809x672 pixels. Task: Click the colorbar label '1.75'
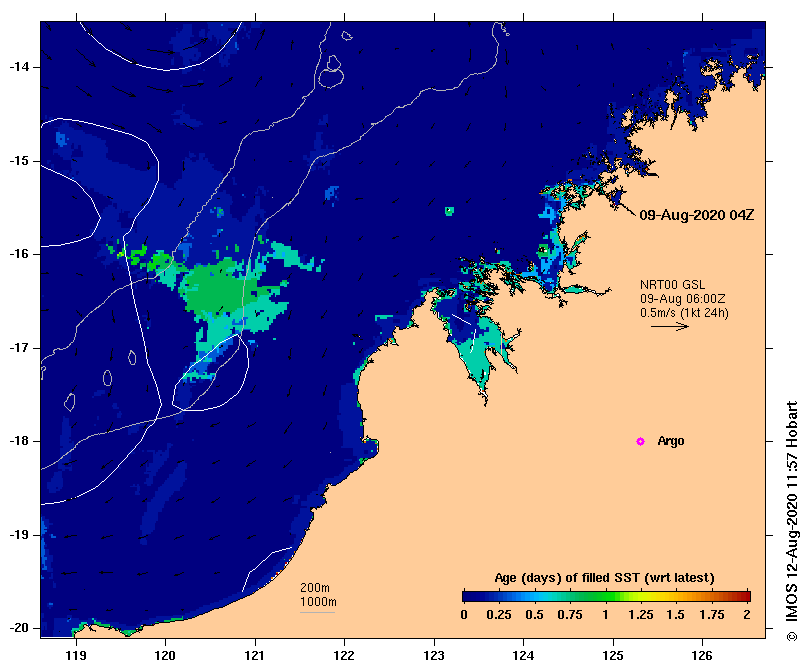click(x=711, y=615)
